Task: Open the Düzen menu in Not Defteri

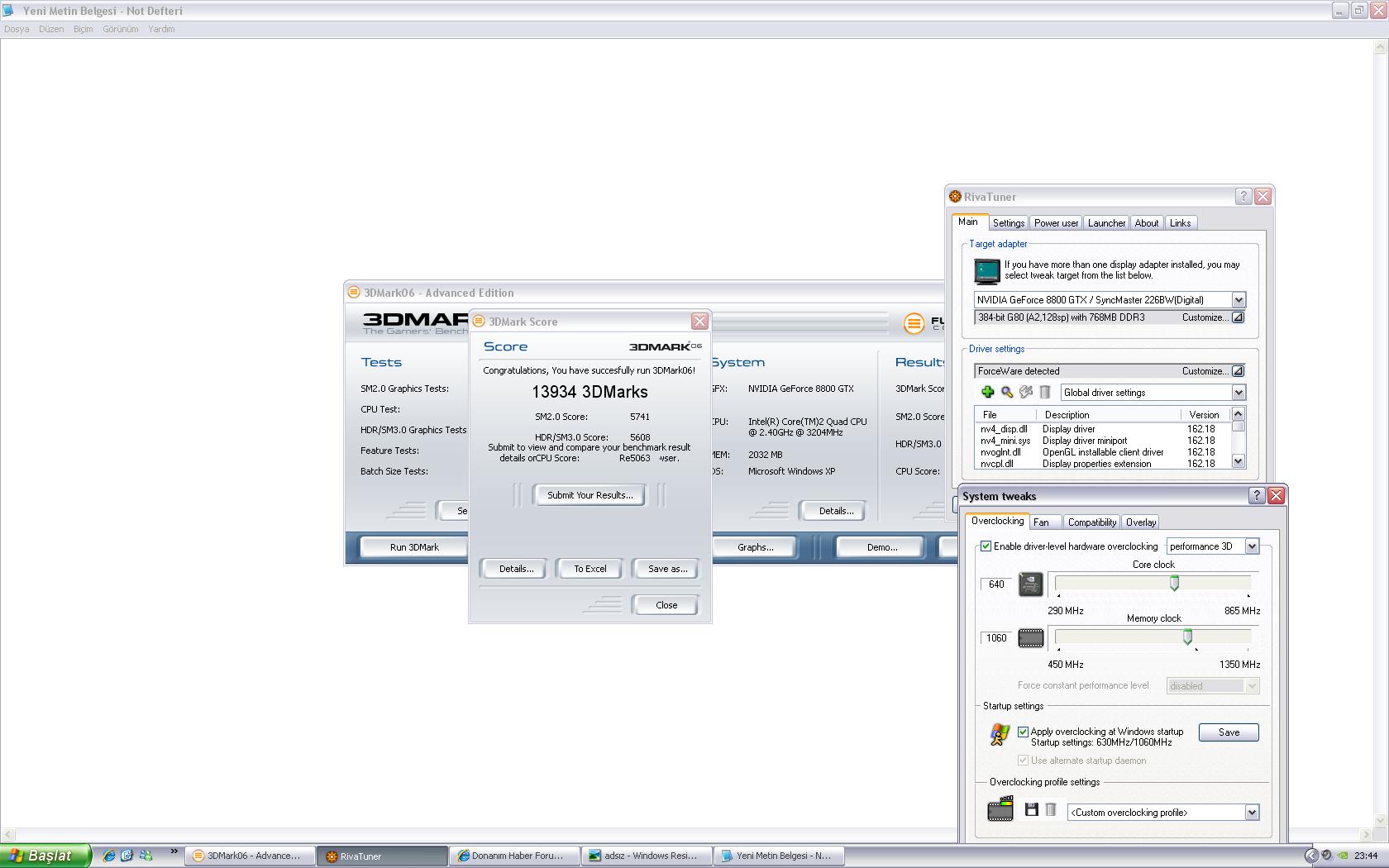Action: pos(51,29)
